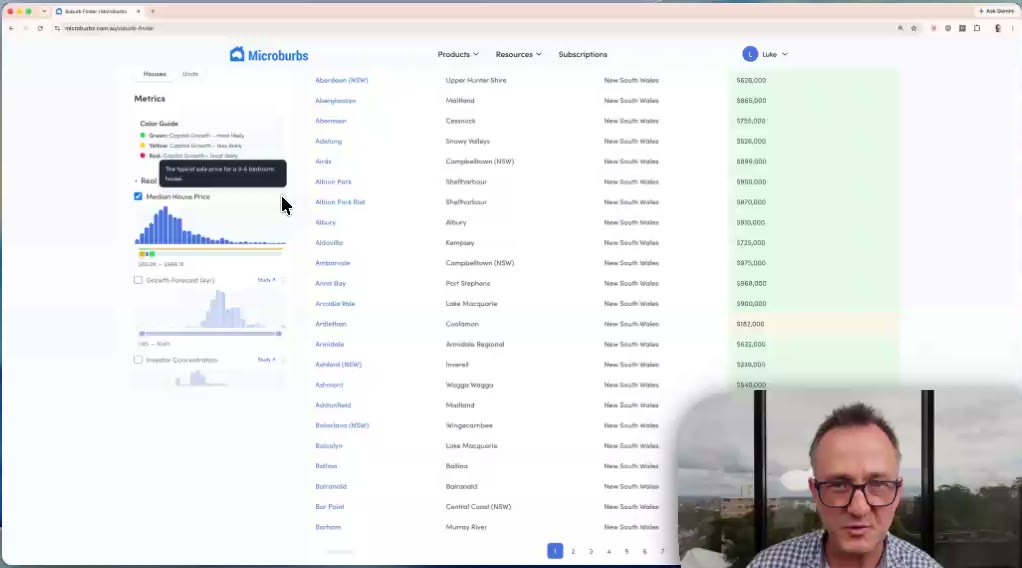The width and height of the screenshot is (1022, 568).
Task: Open the Subscriptions page
Action: pyautogui.click(x=583, y=54)
